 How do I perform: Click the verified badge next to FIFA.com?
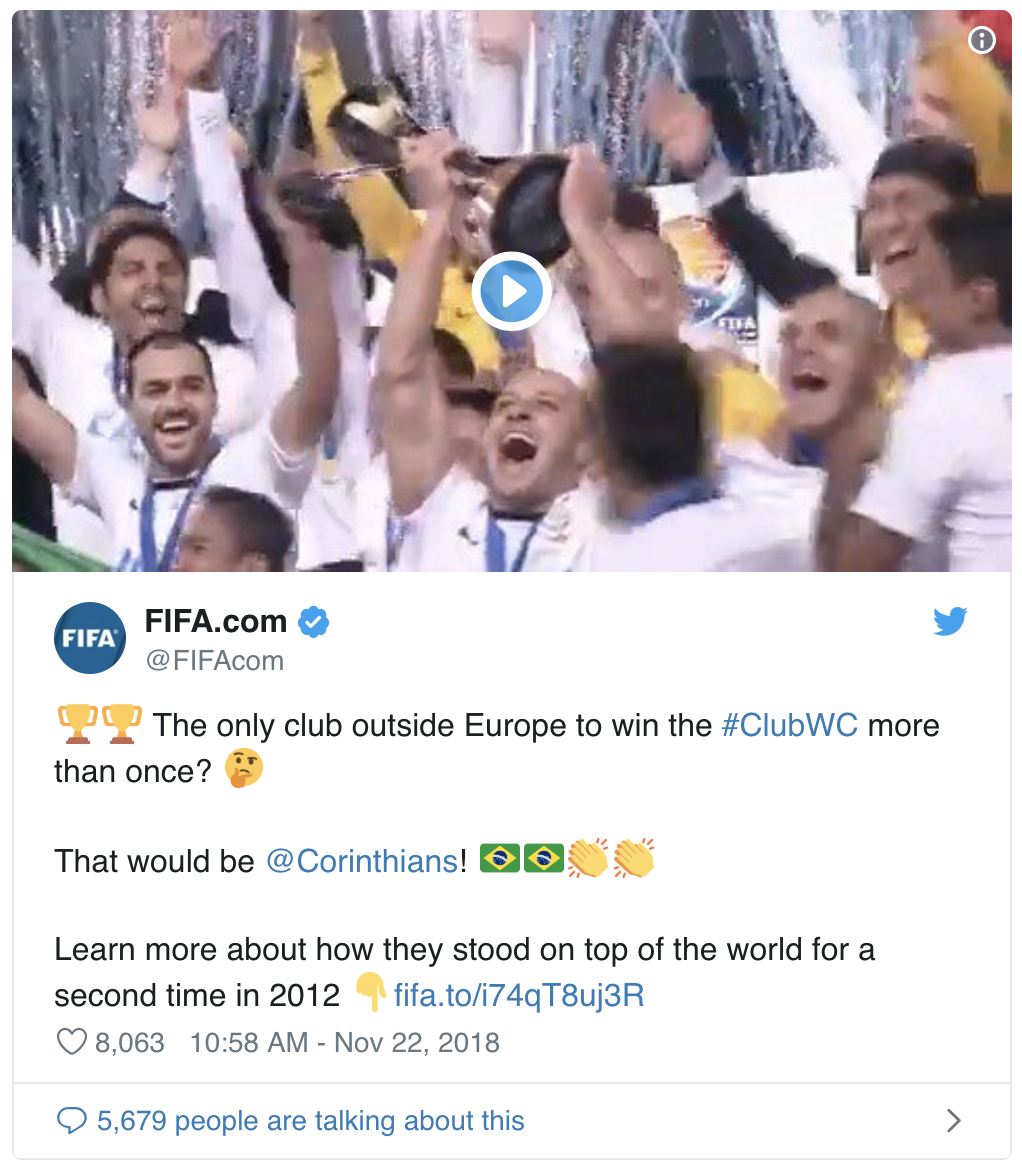pyautogui.click(x=314, y=621)
